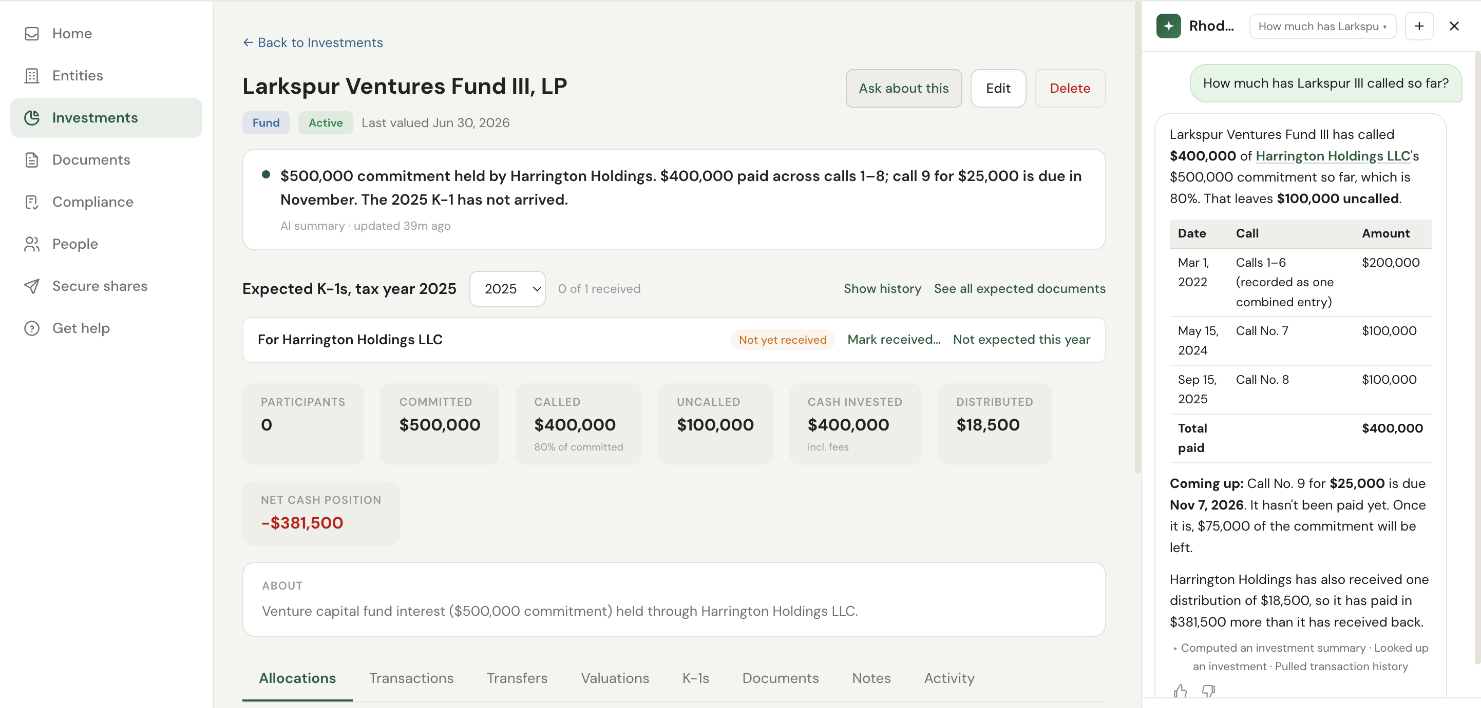Give the answer a thumbs up
This screenshot has height=708, width=1481.
coord(1181,691)
